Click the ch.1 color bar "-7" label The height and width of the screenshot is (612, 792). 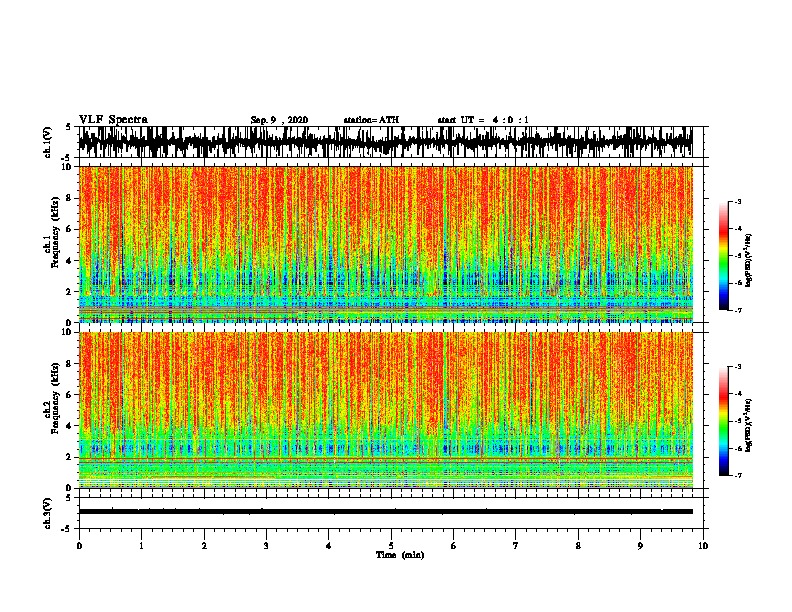tap(737, 310)
